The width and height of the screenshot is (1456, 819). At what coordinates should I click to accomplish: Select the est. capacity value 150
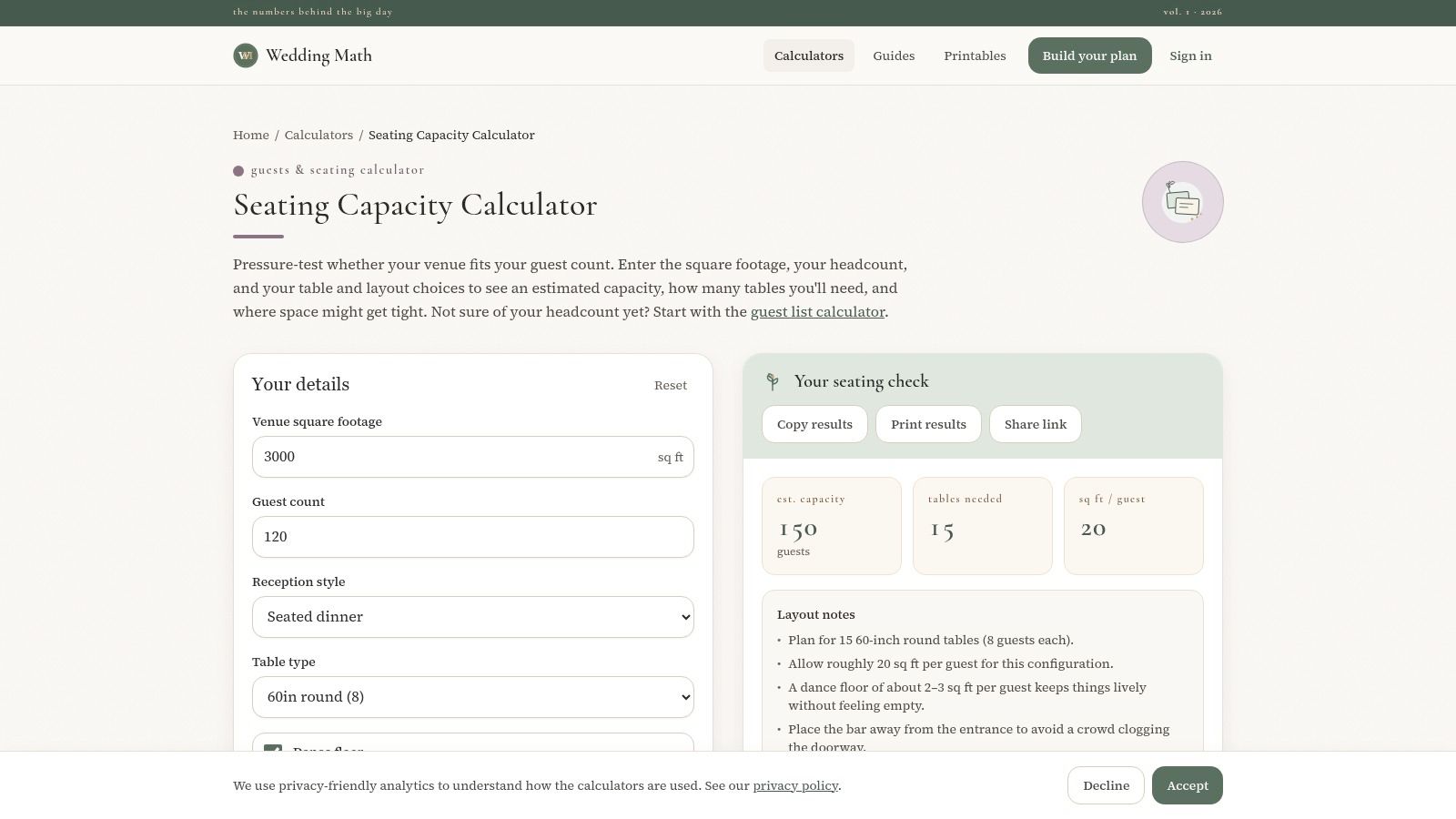[799, 528]
